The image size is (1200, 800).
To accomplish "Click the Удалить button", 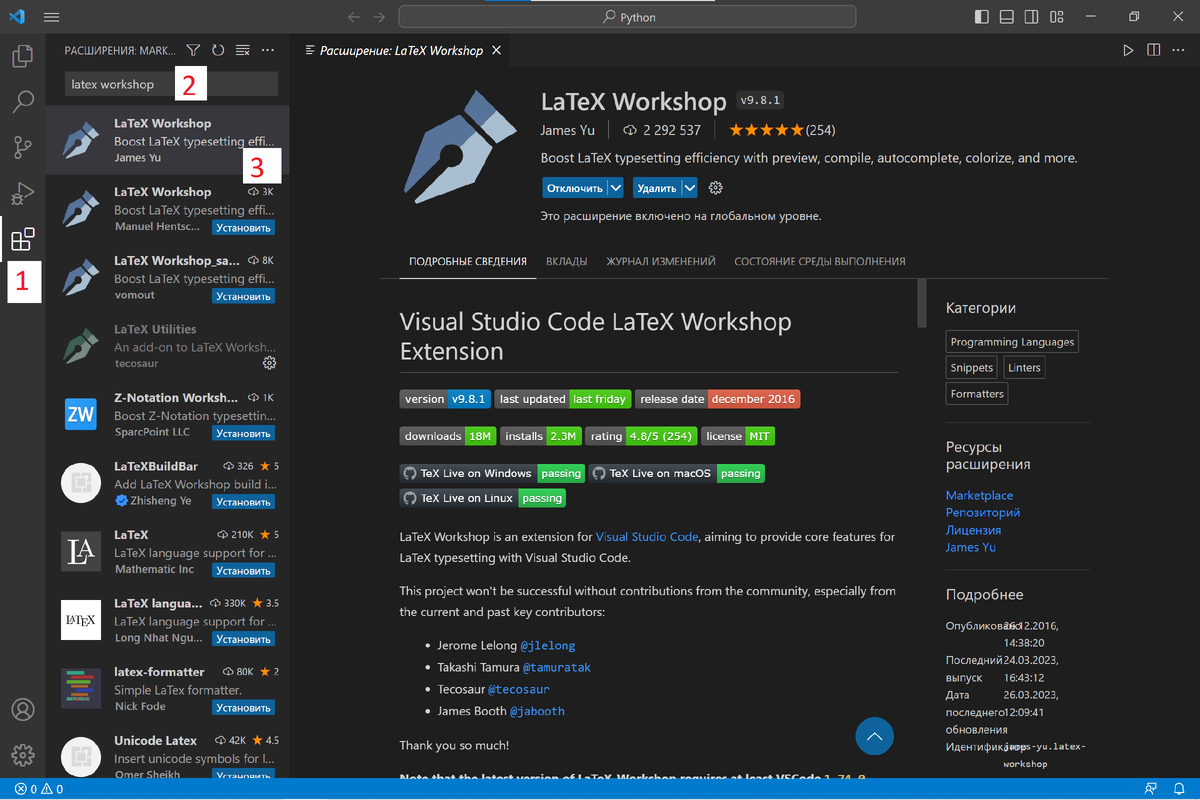I will coord(657,188).
